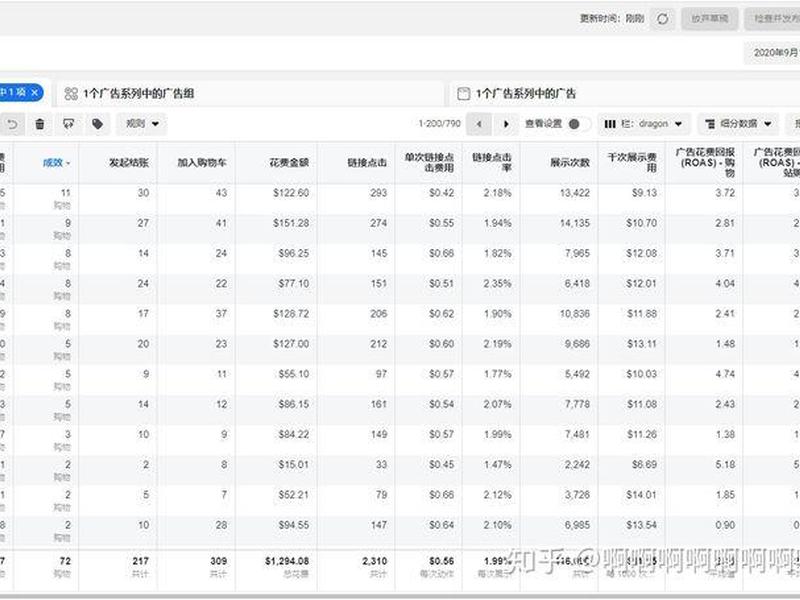This screenshot has height=600, width=800.
Task: Click the 放弃草稿 button
Action: click(710, 19)
